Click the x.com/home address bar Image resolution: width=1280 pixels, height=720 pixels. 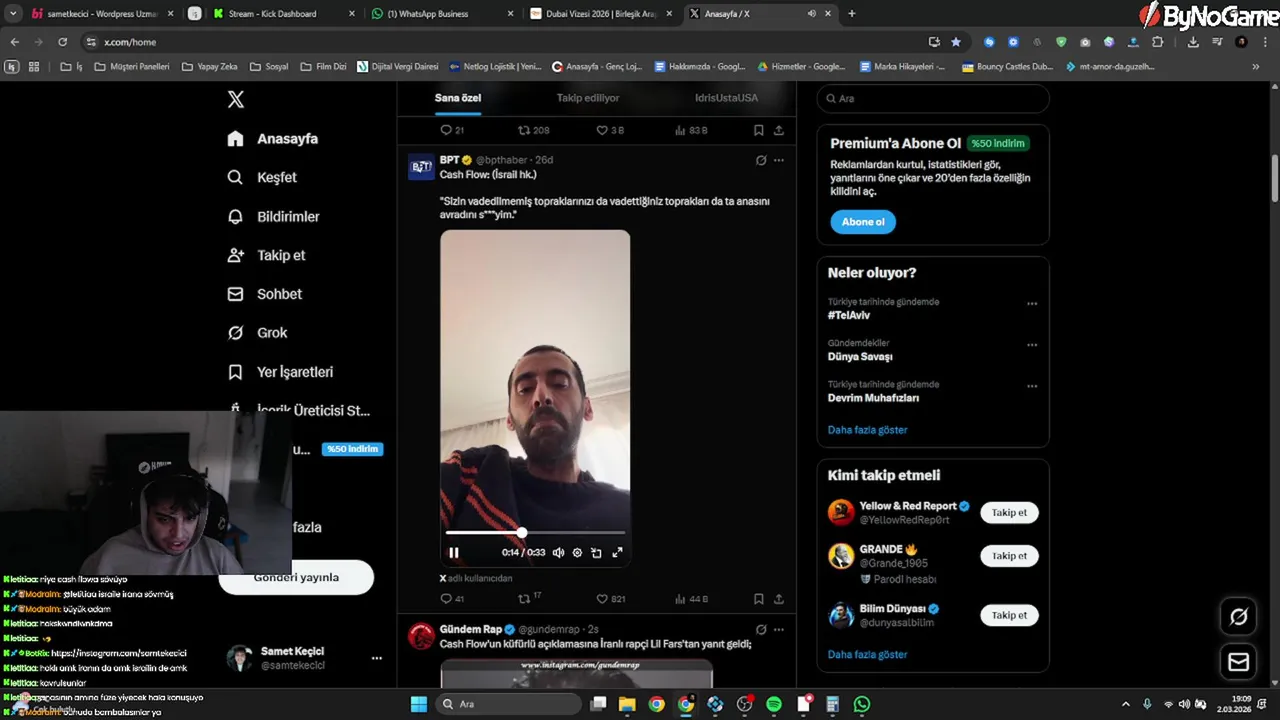tap(500, 42)
